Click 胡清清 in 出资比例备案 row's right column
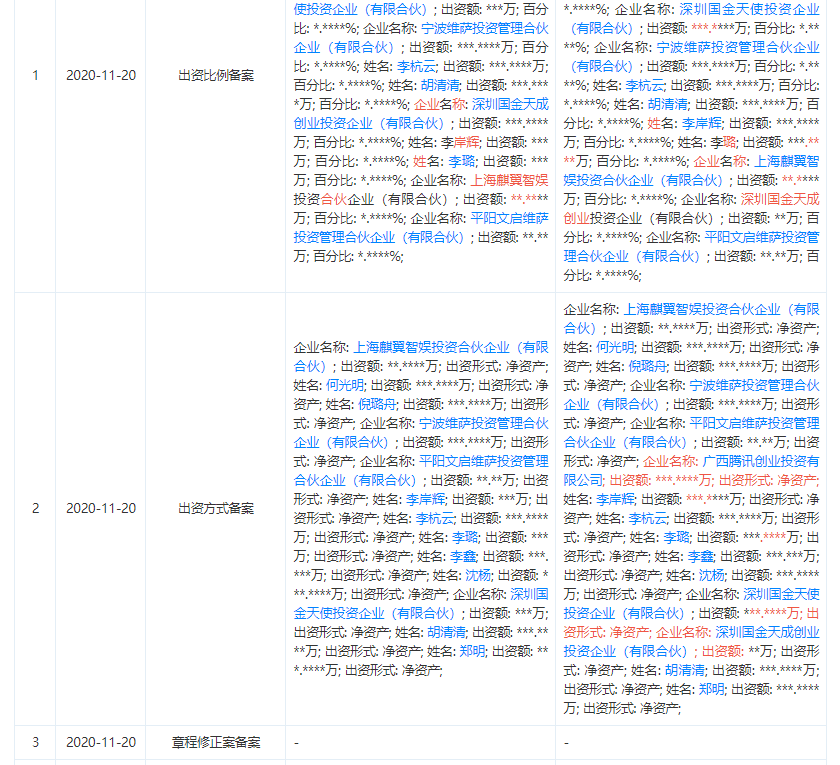 pos(667,104)
